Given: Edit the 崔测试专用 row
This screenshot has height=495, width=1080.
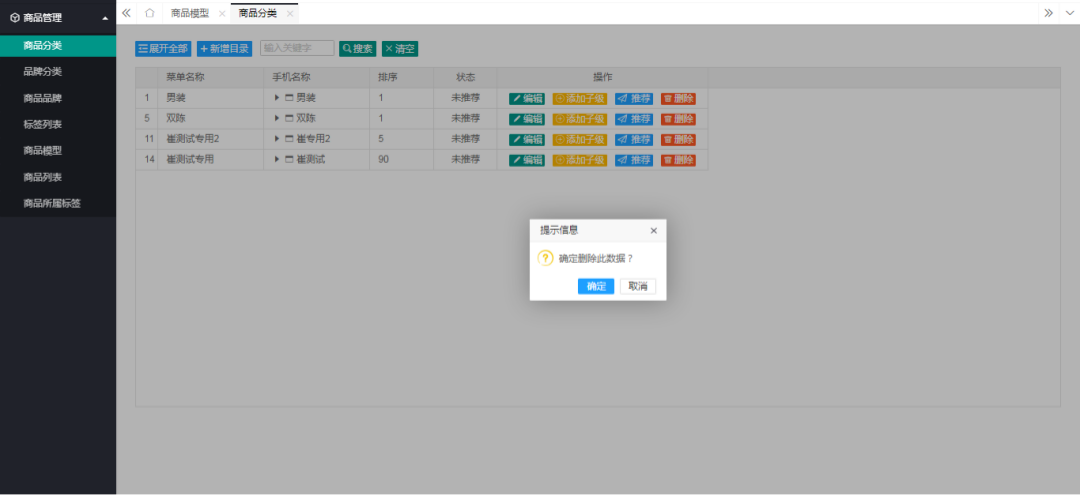Looking at the screenshot, I should click(x=527, y=160).
